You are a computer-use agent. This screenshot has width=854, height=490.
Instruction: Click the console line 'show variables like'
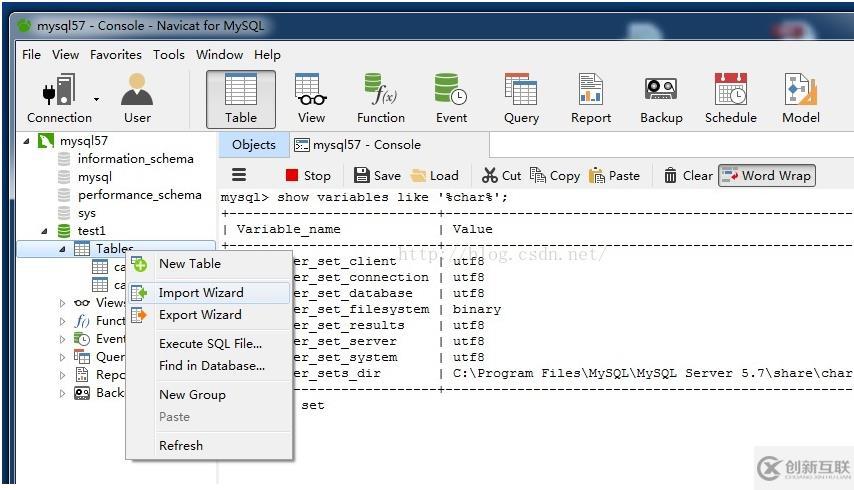pos(364,197)
